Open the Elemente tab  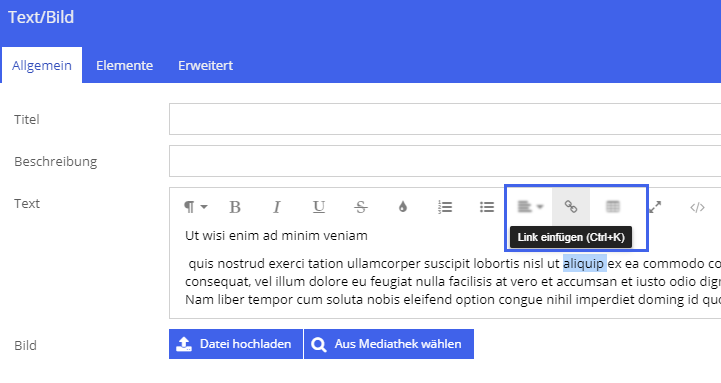125,65
